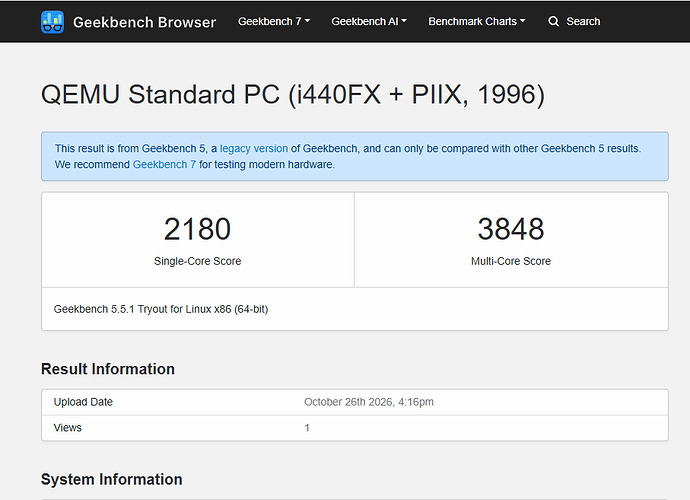
Task: Click the Geekbench 5.5.1 Tryout version text
Action: 161,309
